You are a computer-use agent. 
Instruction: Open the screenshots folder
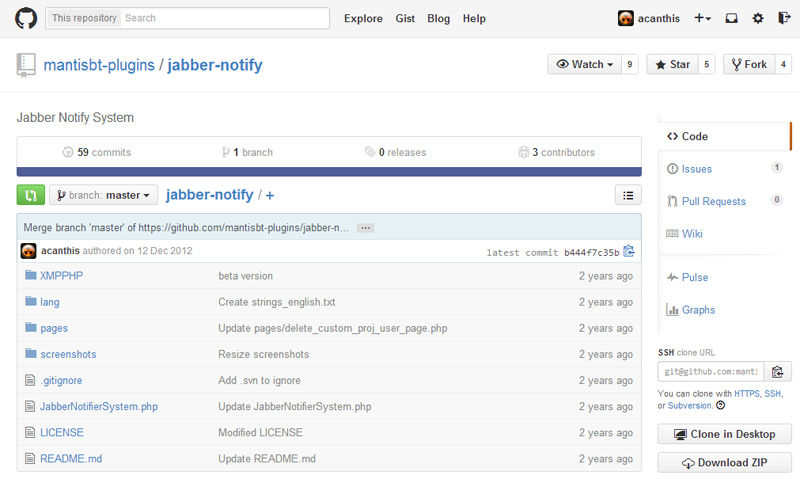click(x=68, y=354)
